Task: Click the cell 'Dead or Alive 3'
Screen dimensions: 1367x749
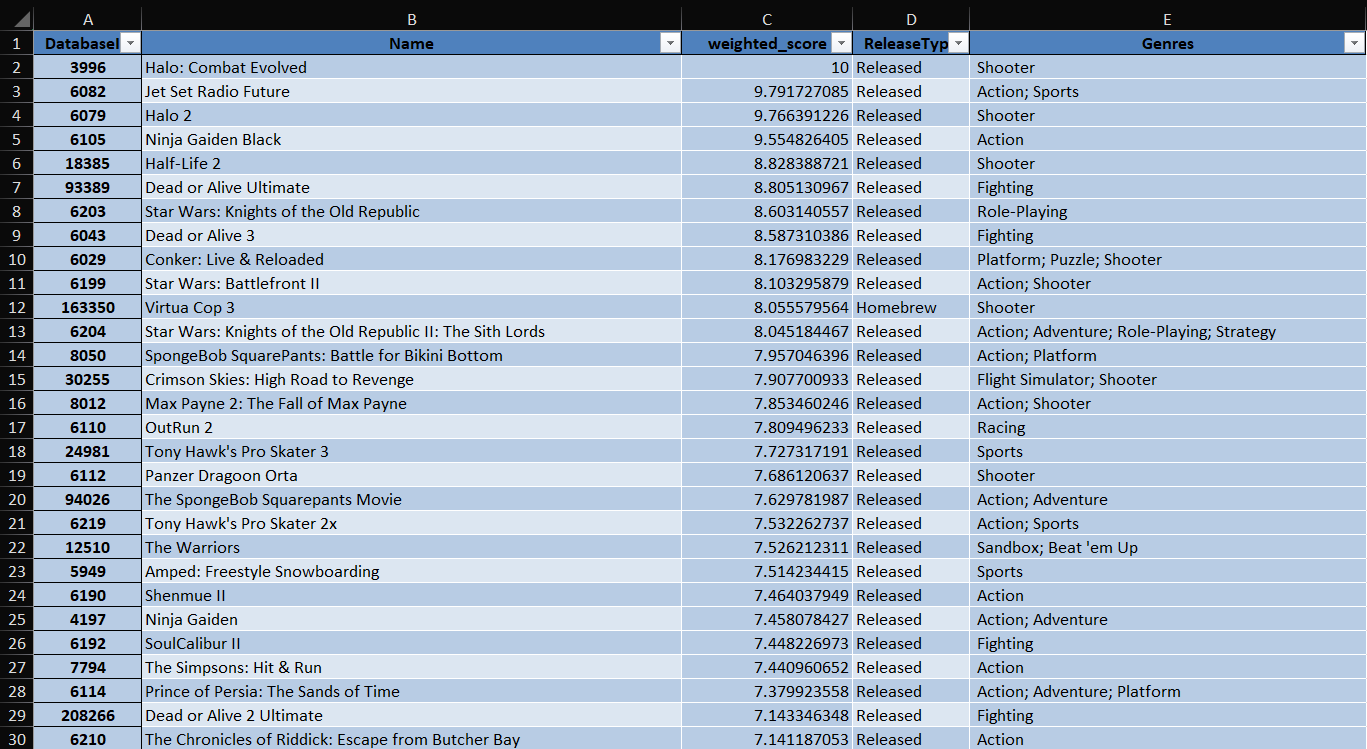Action: (412, 235)
